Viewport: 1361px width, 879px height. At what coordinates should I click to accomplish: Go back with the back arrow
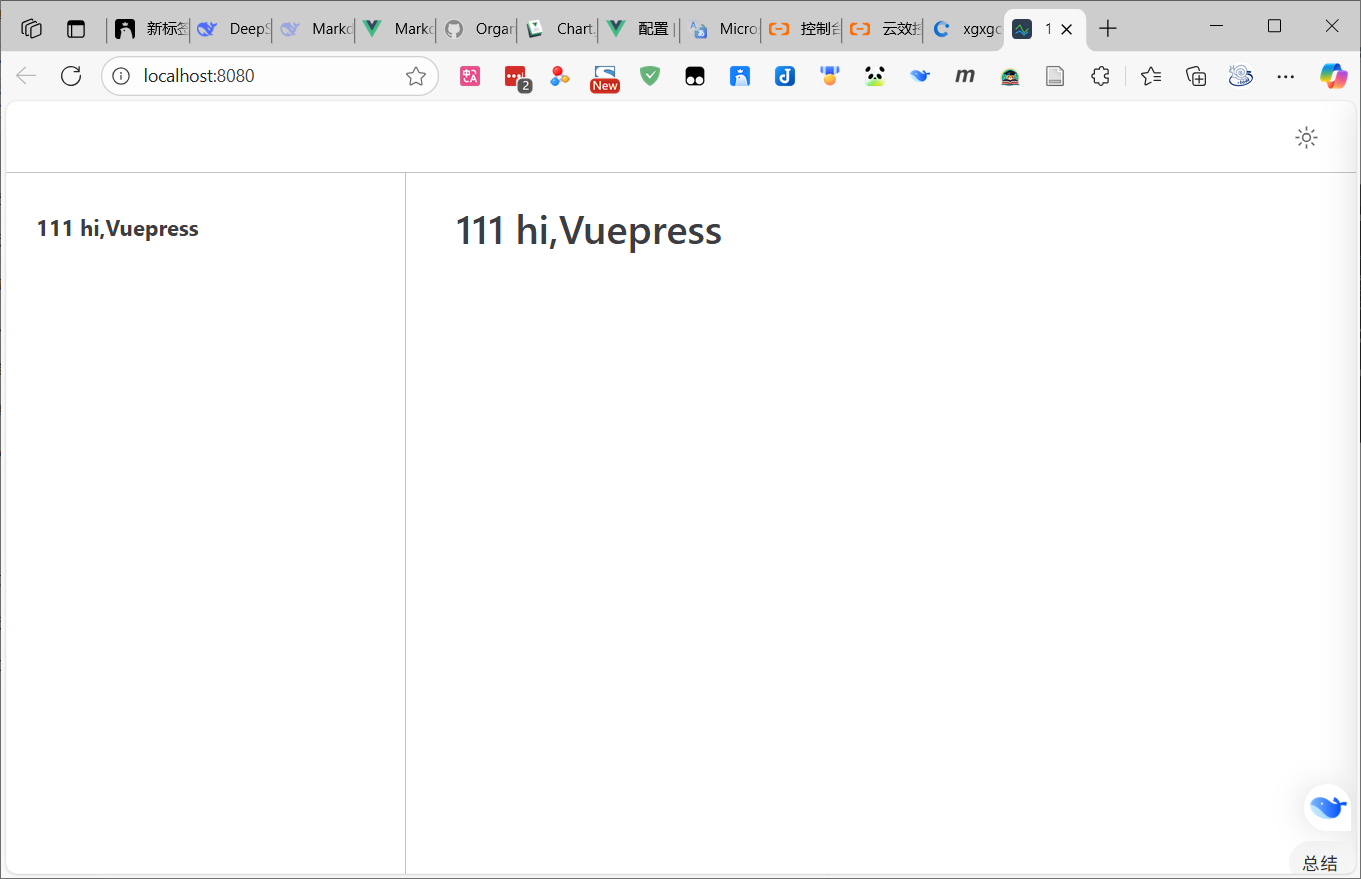(x=26, y=76)
